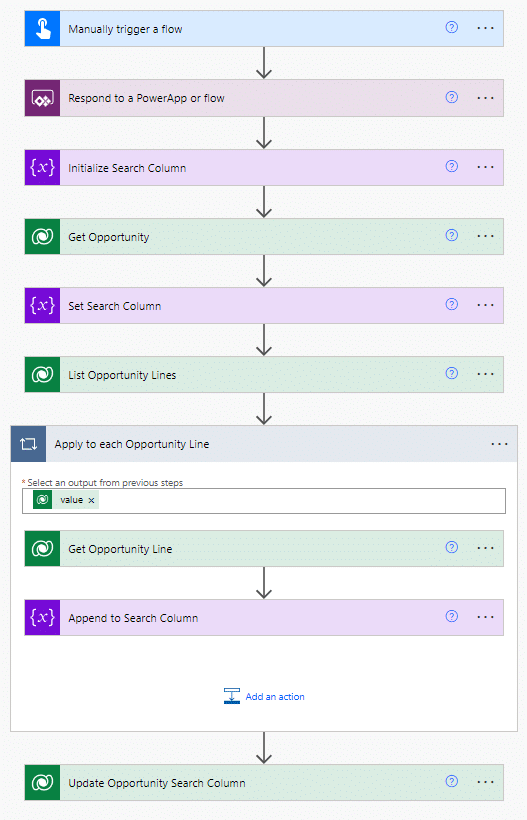Expand the List Opportunity Lines step

(x=264, y=374)
